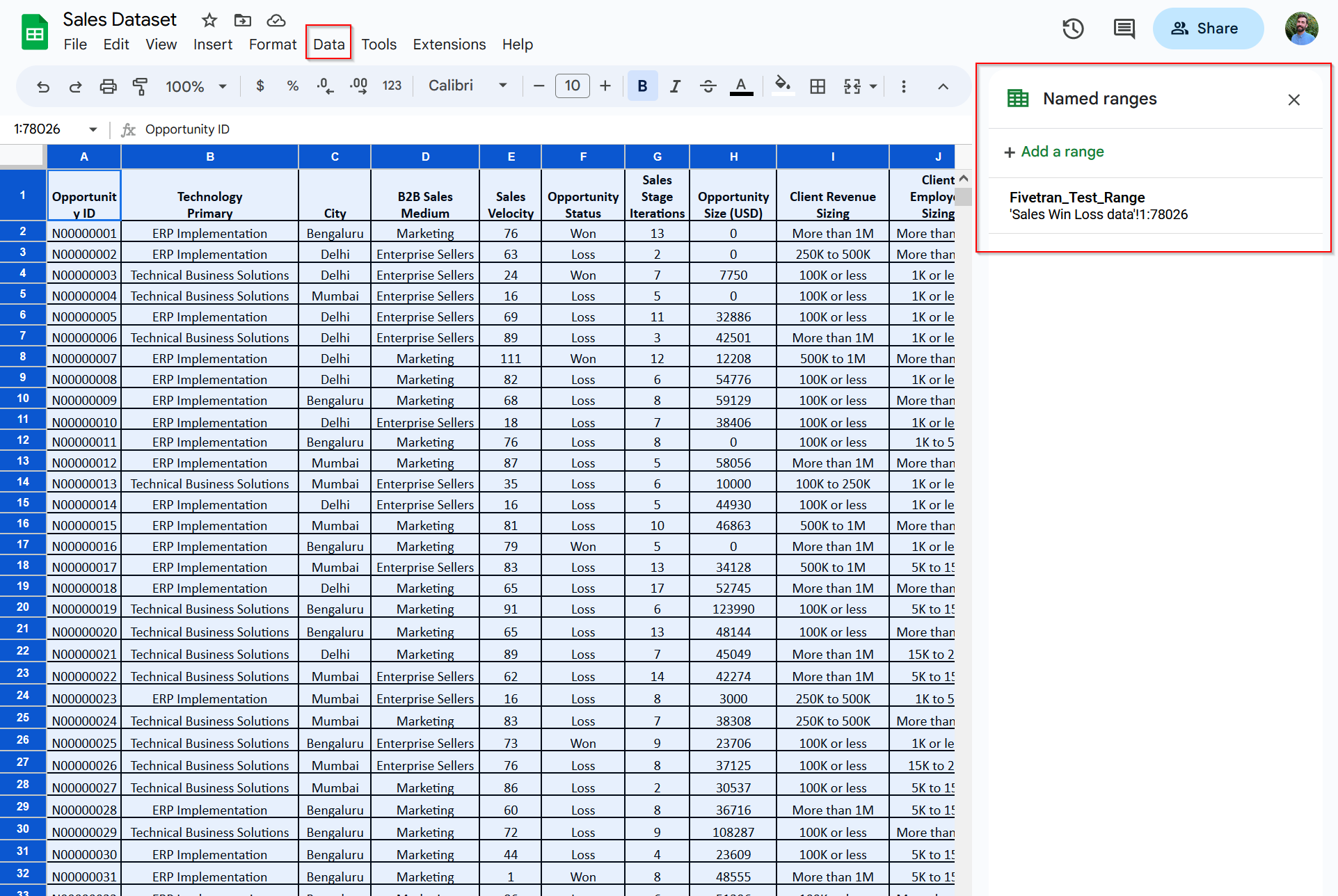The width and height of the screenshot is (1338, 896).
Task: Click Add a range
Action: tap(1054, 152)
